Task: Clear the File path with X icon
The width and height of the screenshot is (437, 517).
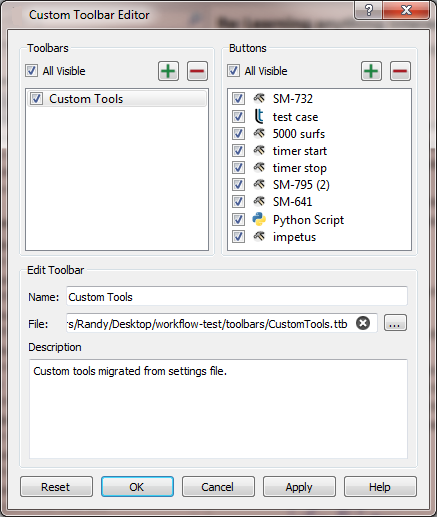Action: coord(363,323)
